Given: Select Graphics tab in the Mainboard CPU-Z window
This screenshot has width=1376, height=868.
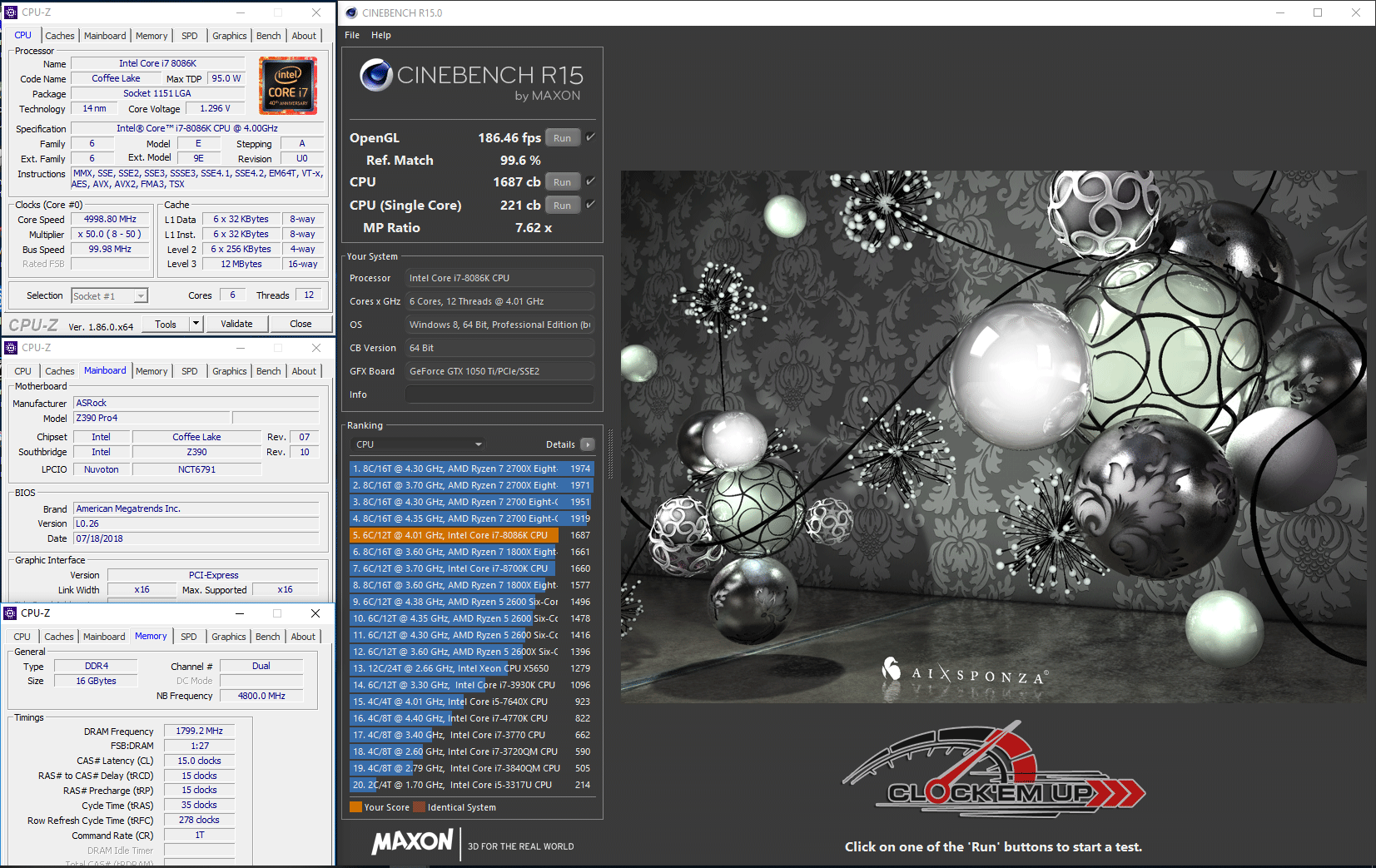Looking at the screenshot, I should click(x=230, y=371).
